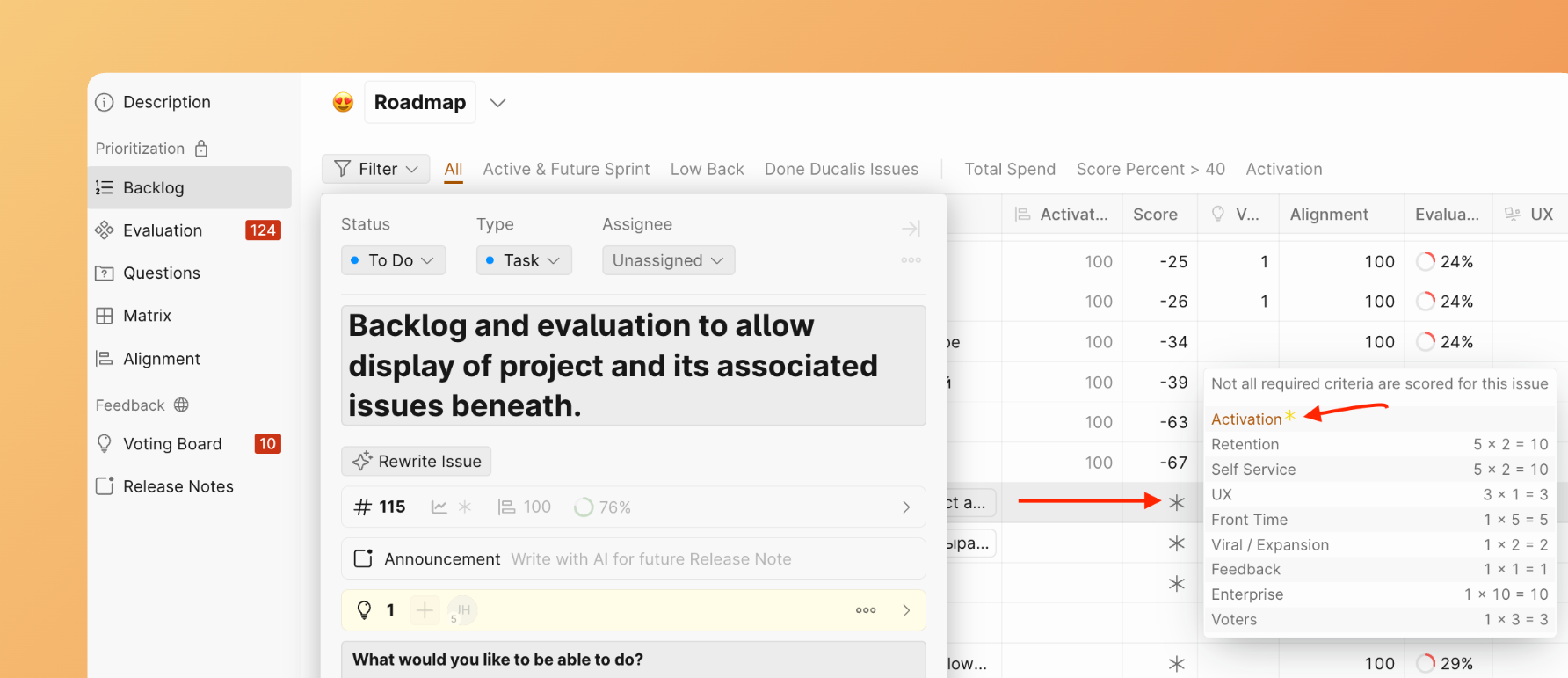Screen dimensions: 1568x678
Task: Open the Filter dropdown
Action: click(376, 169)
